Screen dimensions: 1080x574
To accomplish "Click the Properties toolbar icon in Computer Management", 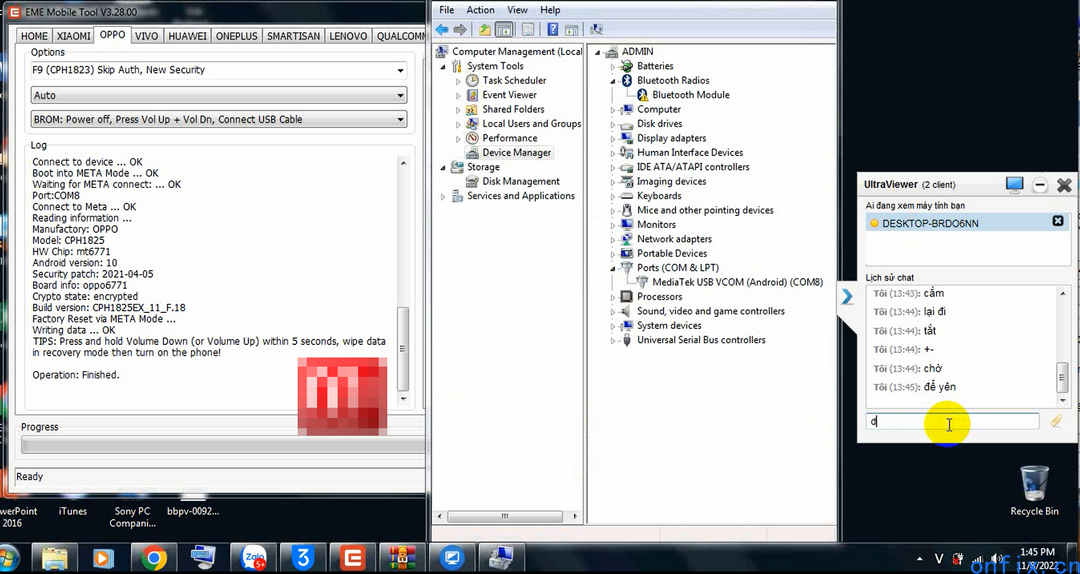I will (528, 30).
